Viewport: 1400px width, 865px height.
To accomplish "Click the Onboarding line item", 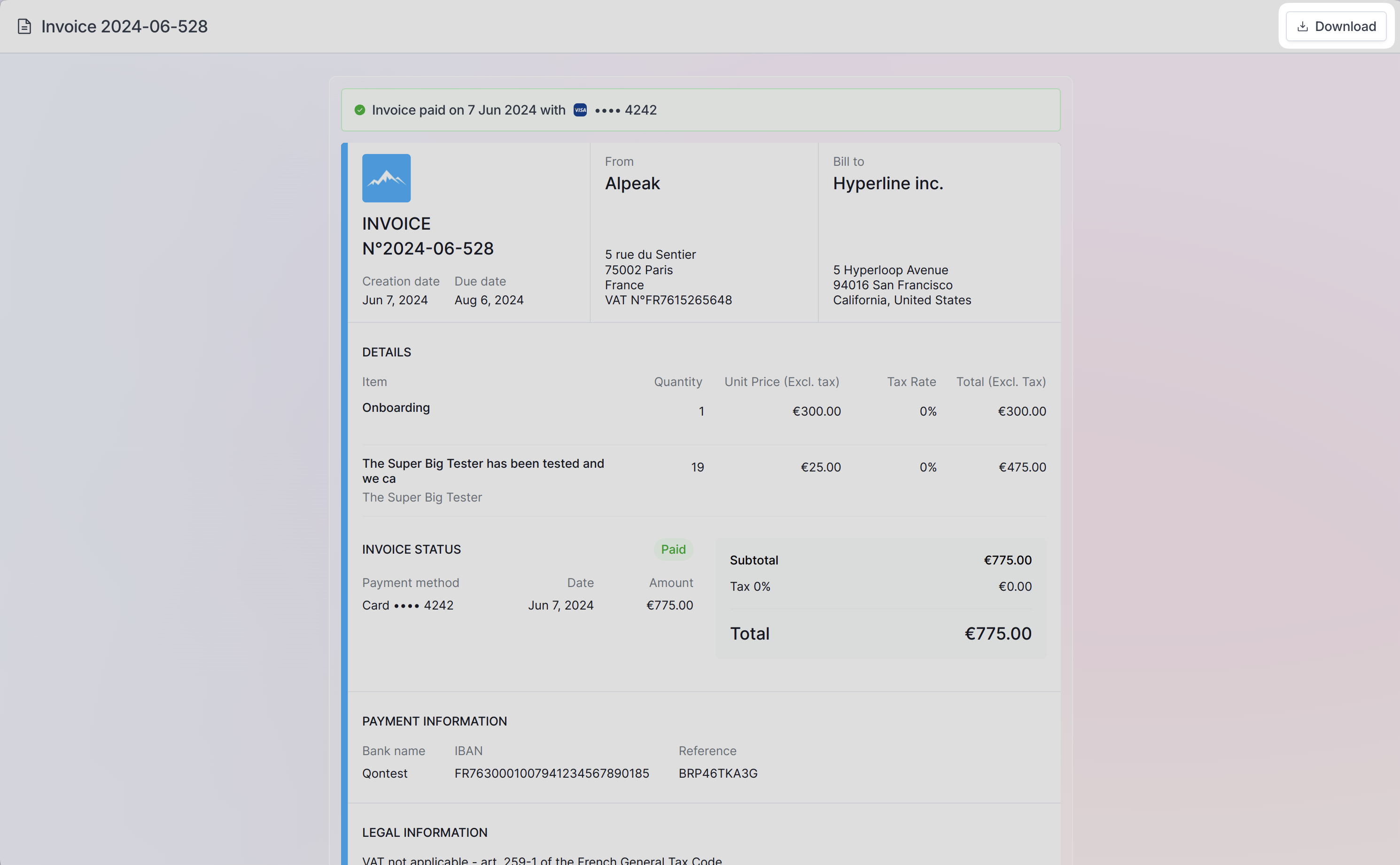I will 396,408.
